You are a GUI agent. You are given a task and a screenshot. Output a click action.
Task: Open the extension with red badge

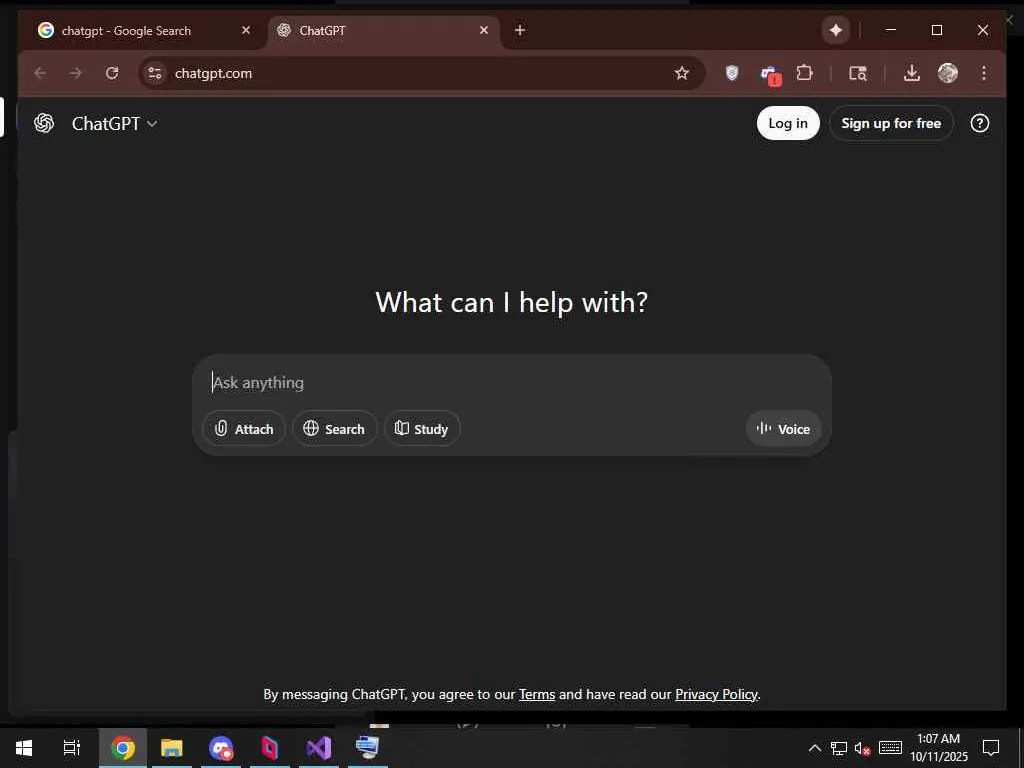[770, 74]
